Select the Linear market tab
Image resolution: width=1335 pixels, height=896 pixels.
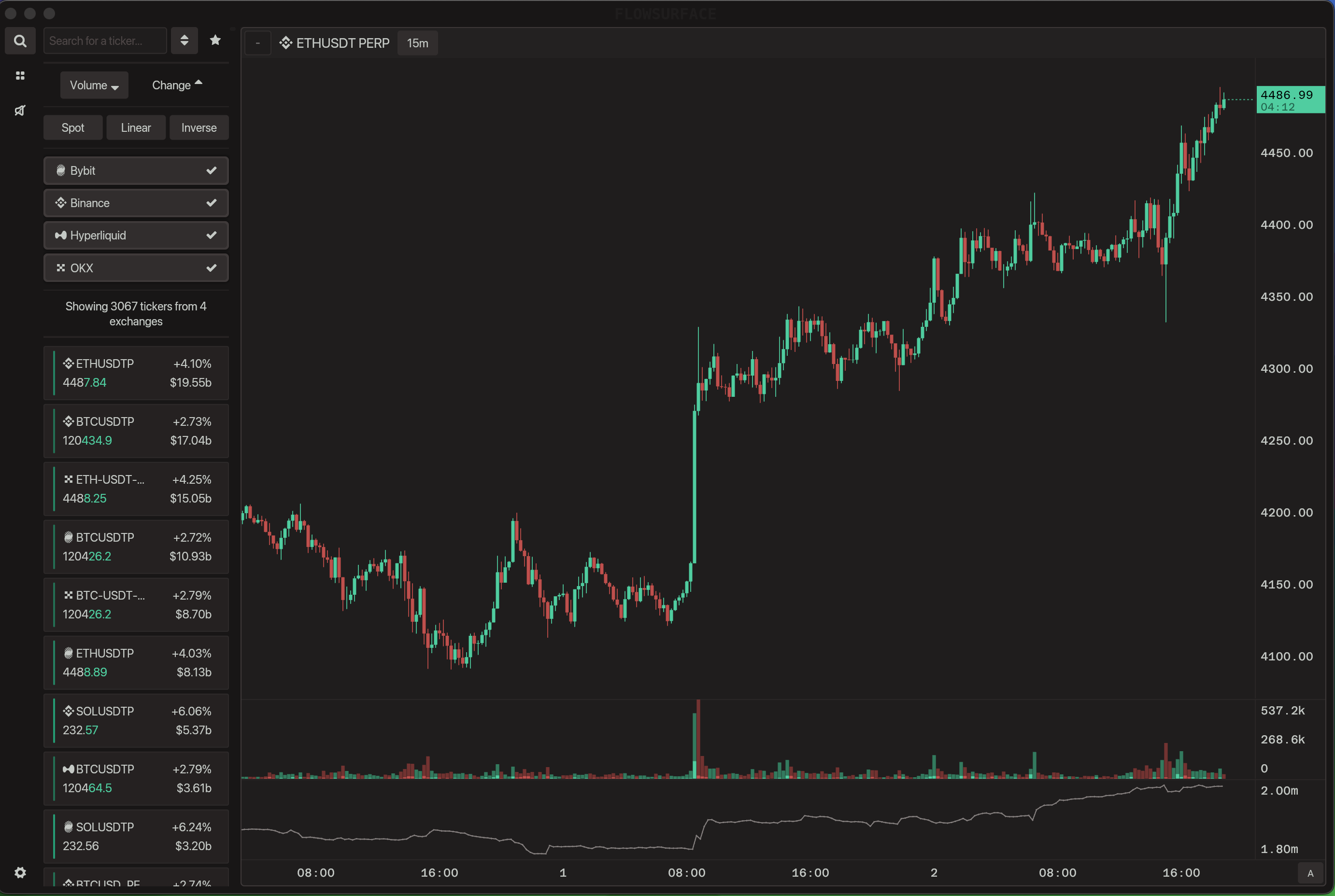coord(136,127)
